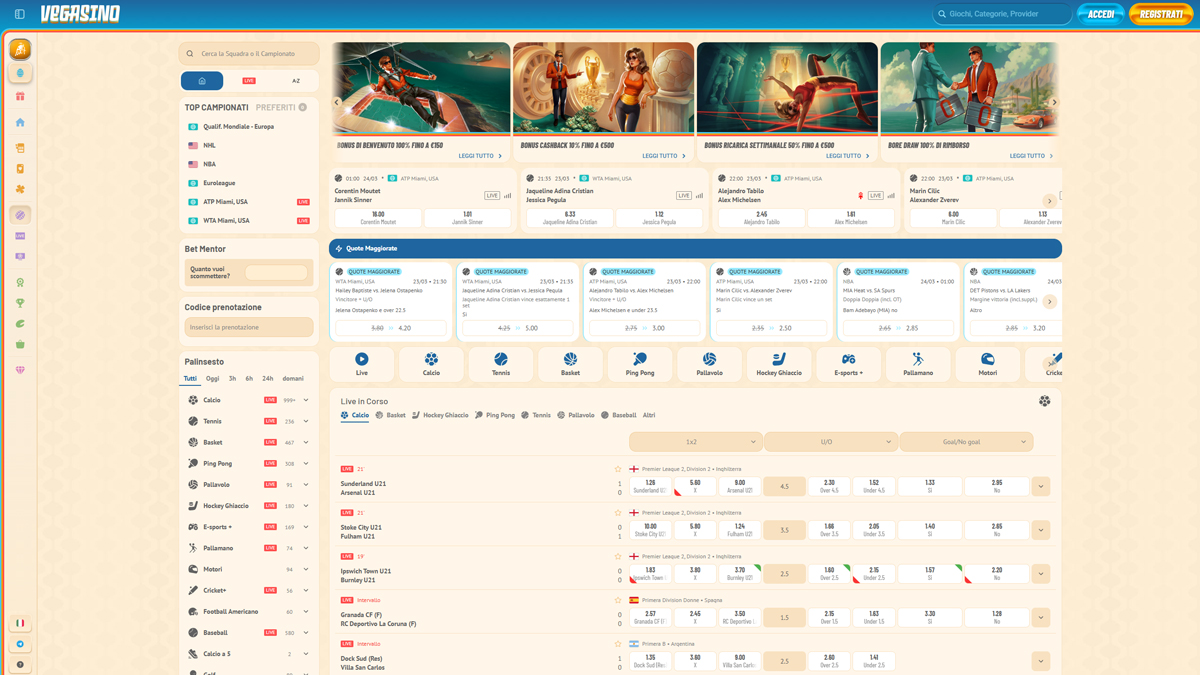Open the gift promotions icon in sidebar
1200x675 pixels.
pos(20,97)
